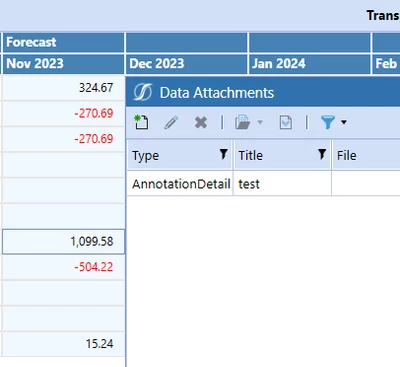Select the AnnotationDetail row type cell
Screen dimensions: 400x367
pos(180,184)
